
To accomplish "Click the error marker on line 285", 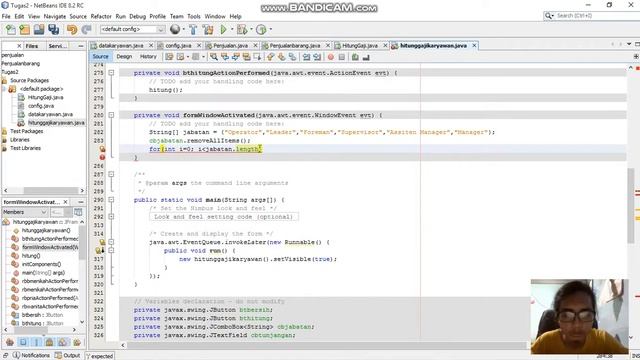I will (102, 157).
